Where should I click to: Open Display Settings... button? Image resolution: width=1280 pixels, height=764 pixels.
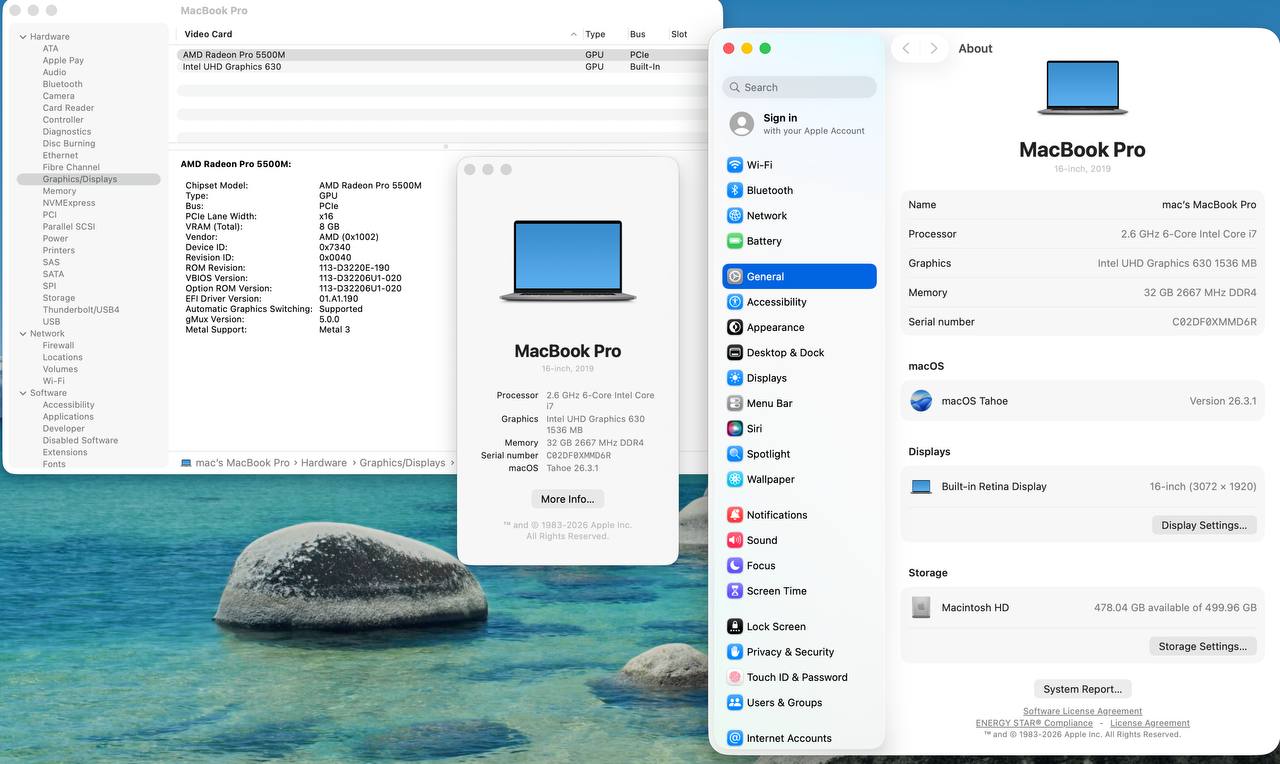tap(1203, 525)
